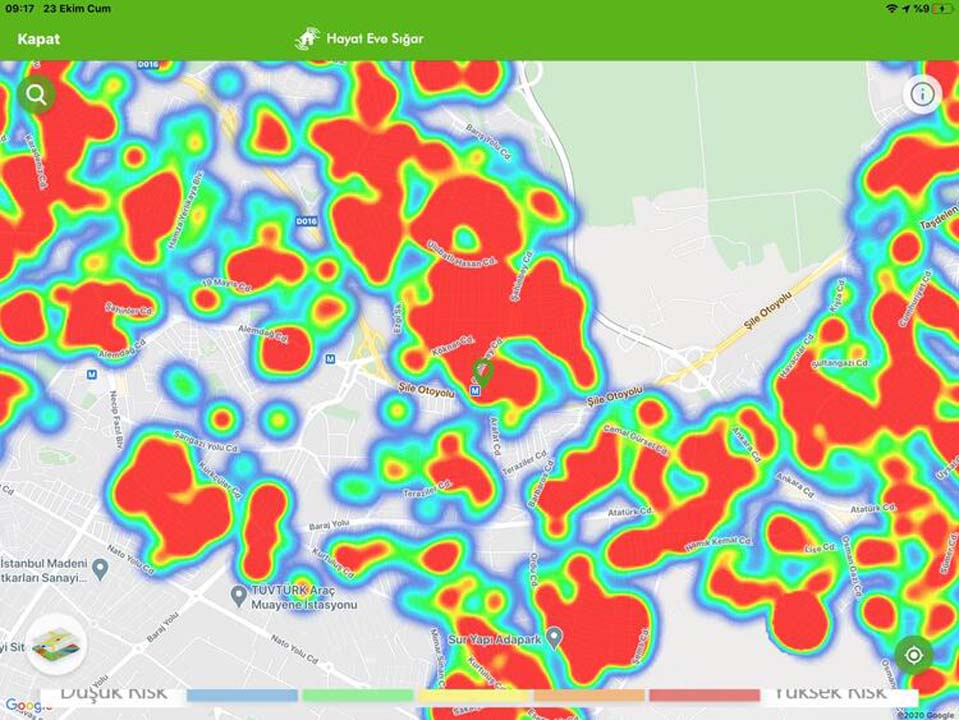Close the map with Kapat

[39, 39]
